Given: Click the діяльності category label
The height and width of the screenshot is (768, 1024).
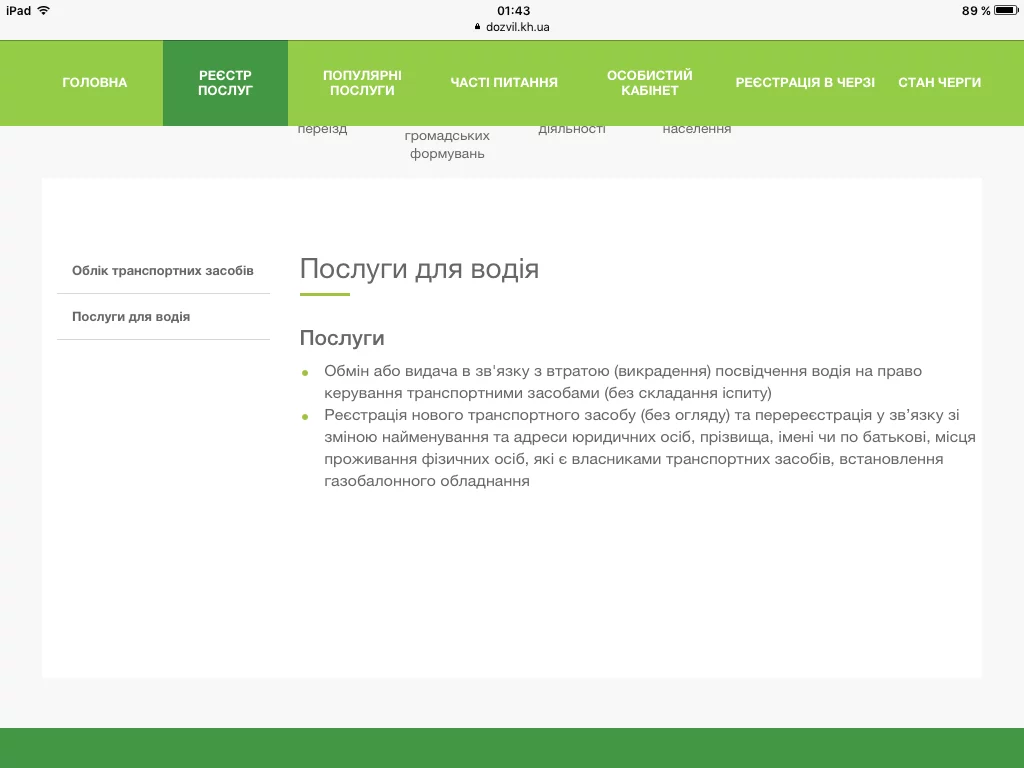Looking at the screenshot, I should (x=572, y=129).
